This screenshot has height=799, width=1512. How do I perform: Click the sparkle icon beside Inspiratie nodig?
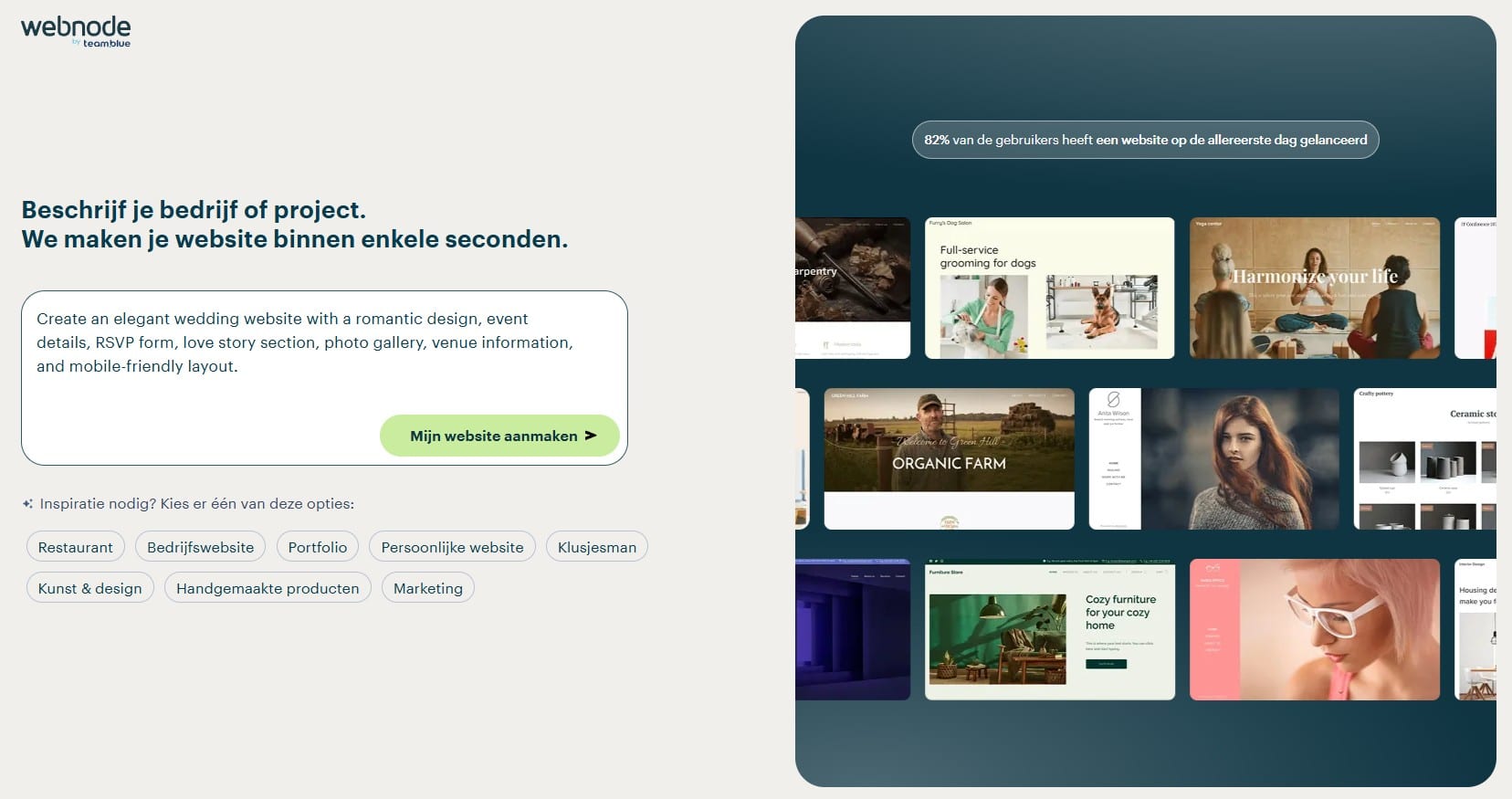point(27,504)
